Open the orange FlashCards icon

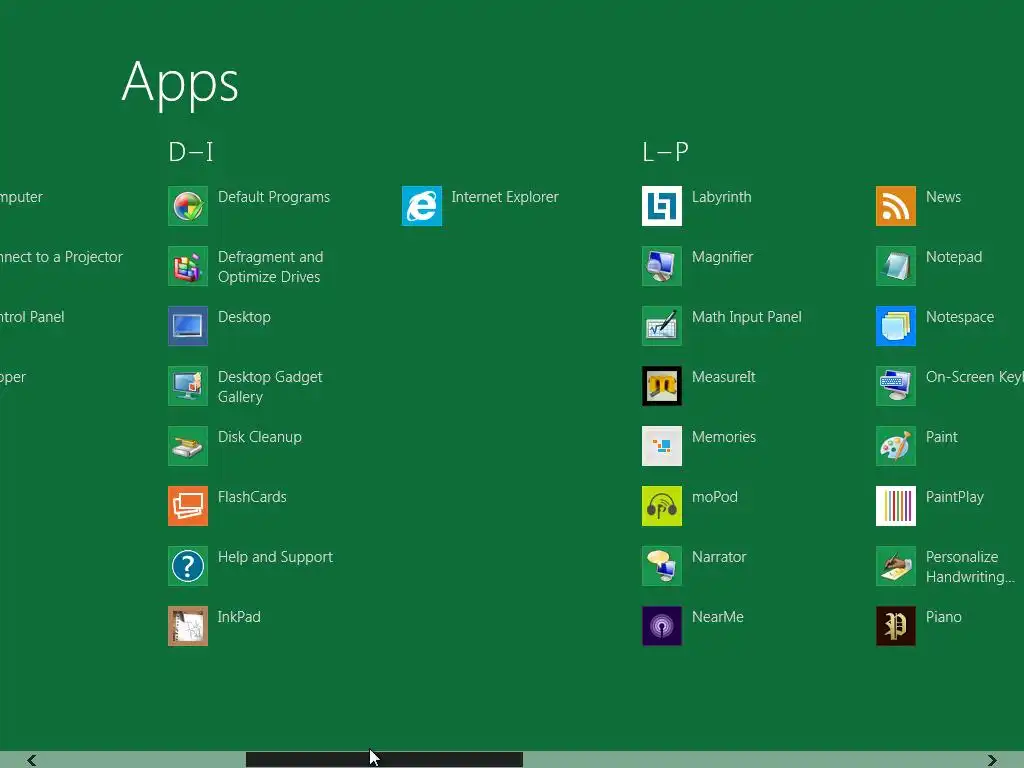point(188,506)
